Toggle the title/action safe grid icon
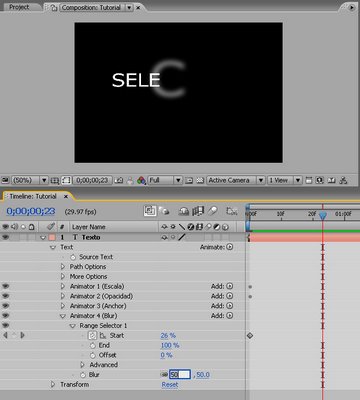Image resolution: width=360 pixels, height=400 pixels. pos(54,181)
